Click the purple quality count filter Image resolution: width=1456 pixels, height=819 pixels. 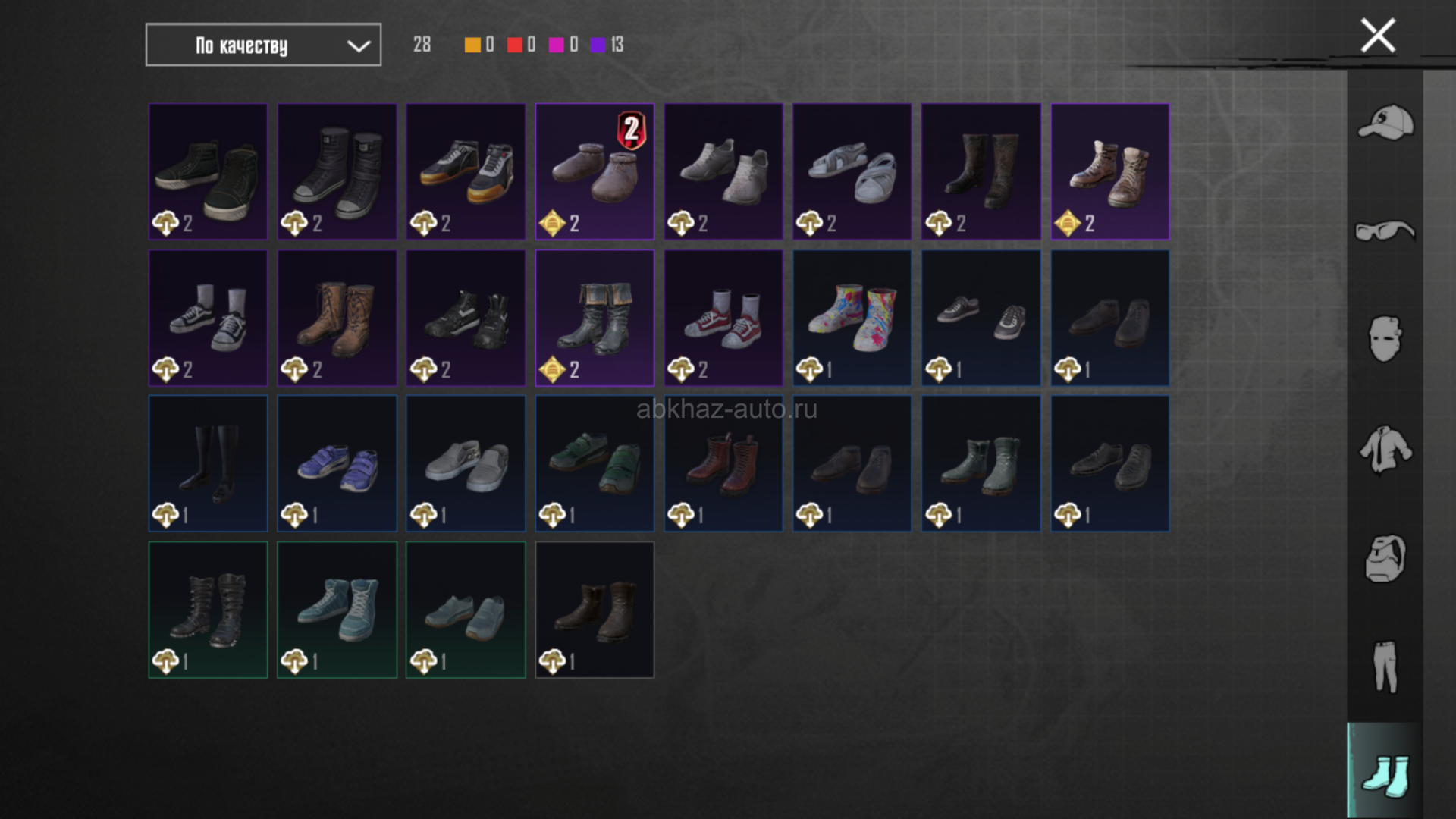[x=607, y=45]
